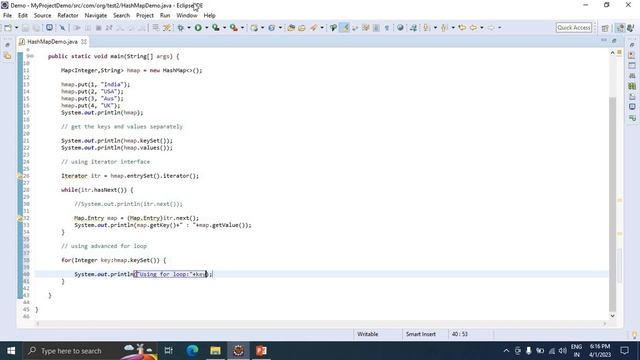Restore the left sidebar view stack
This screenshot has width=640, height=360.
point(7,45)
